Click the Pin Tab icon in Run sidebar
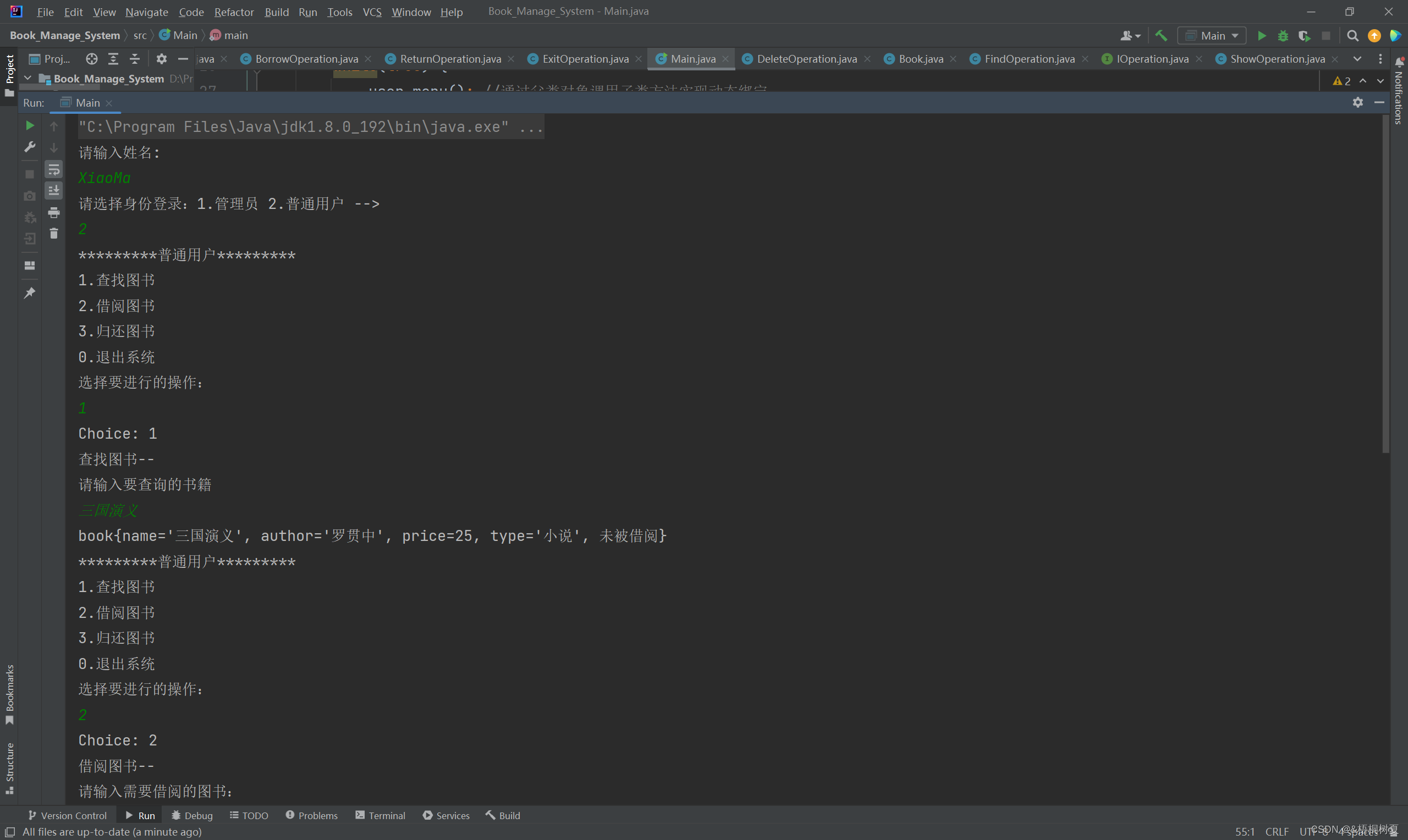 click(x=30, y=292)
